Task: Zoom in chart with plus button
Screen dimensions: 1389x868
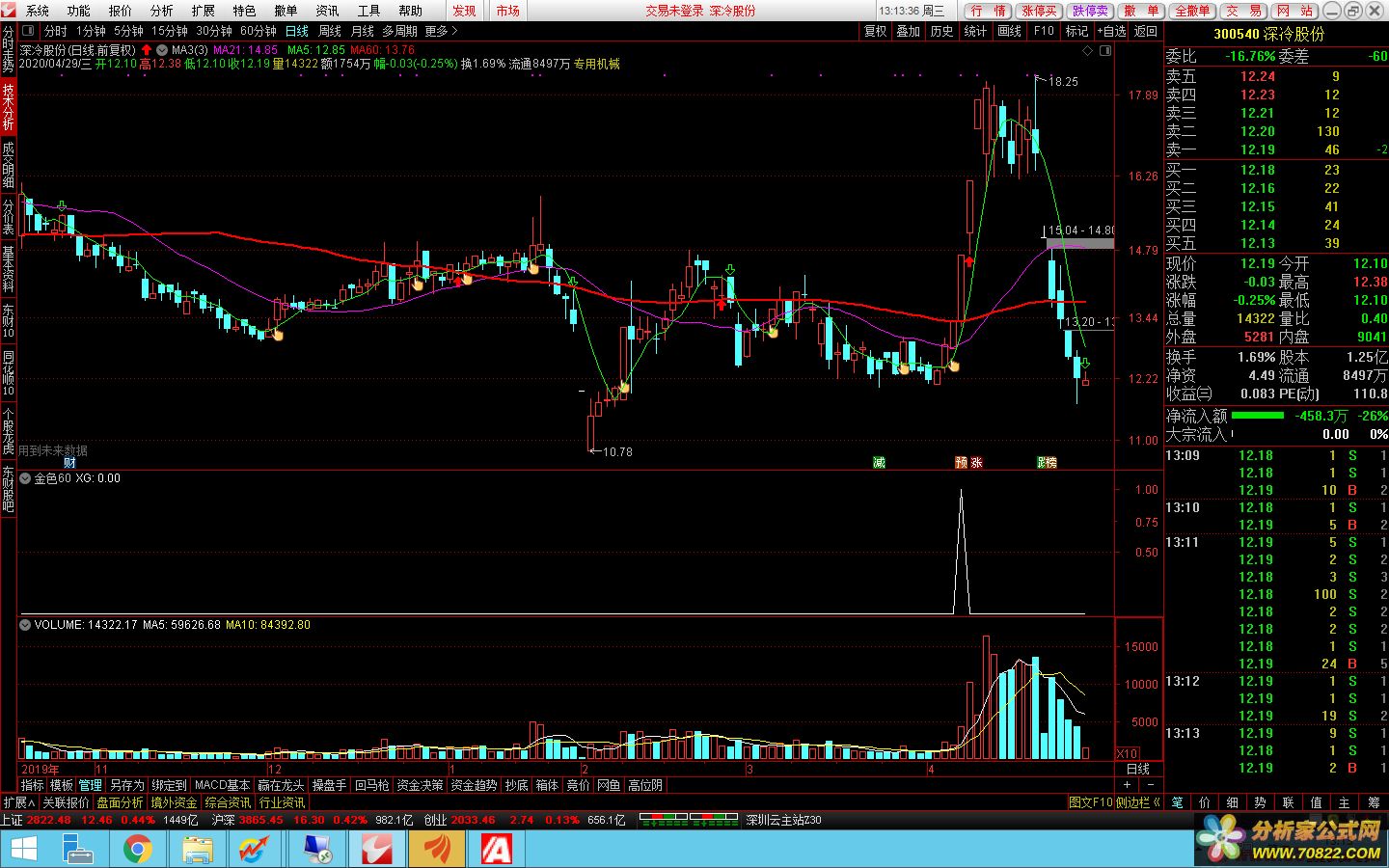Action: (x=1127, y=786)
